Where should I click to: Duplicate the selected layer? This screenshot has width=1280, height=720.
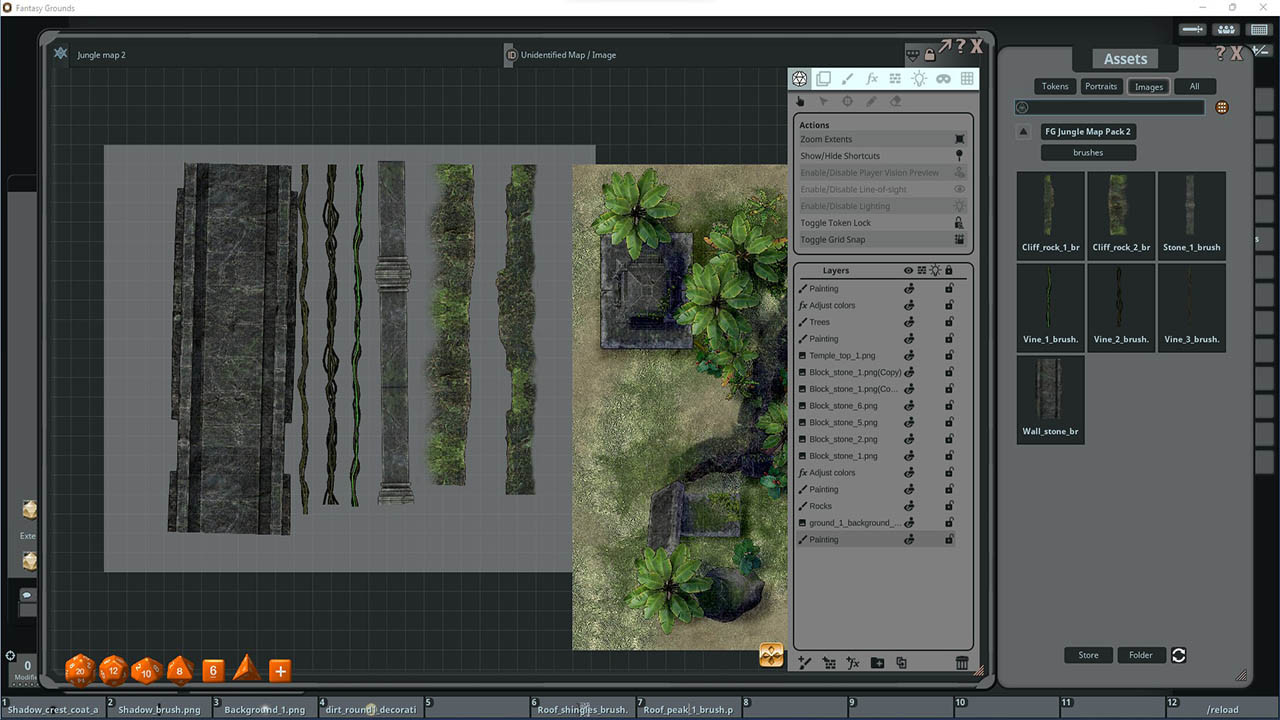coord(902,662)
